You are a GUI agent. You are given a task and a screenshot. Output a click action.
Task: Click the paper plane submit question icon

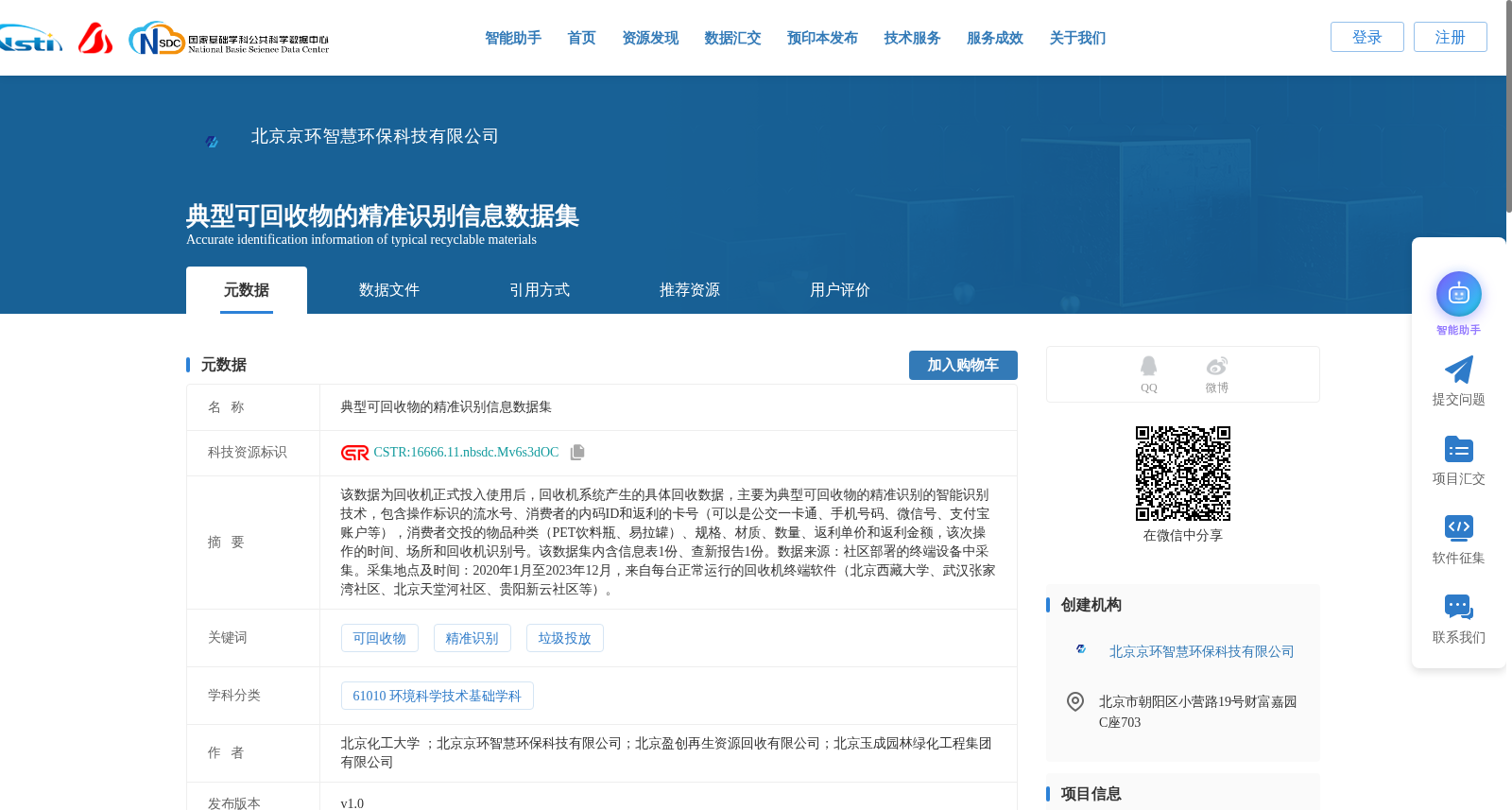tap(1458, 370)
